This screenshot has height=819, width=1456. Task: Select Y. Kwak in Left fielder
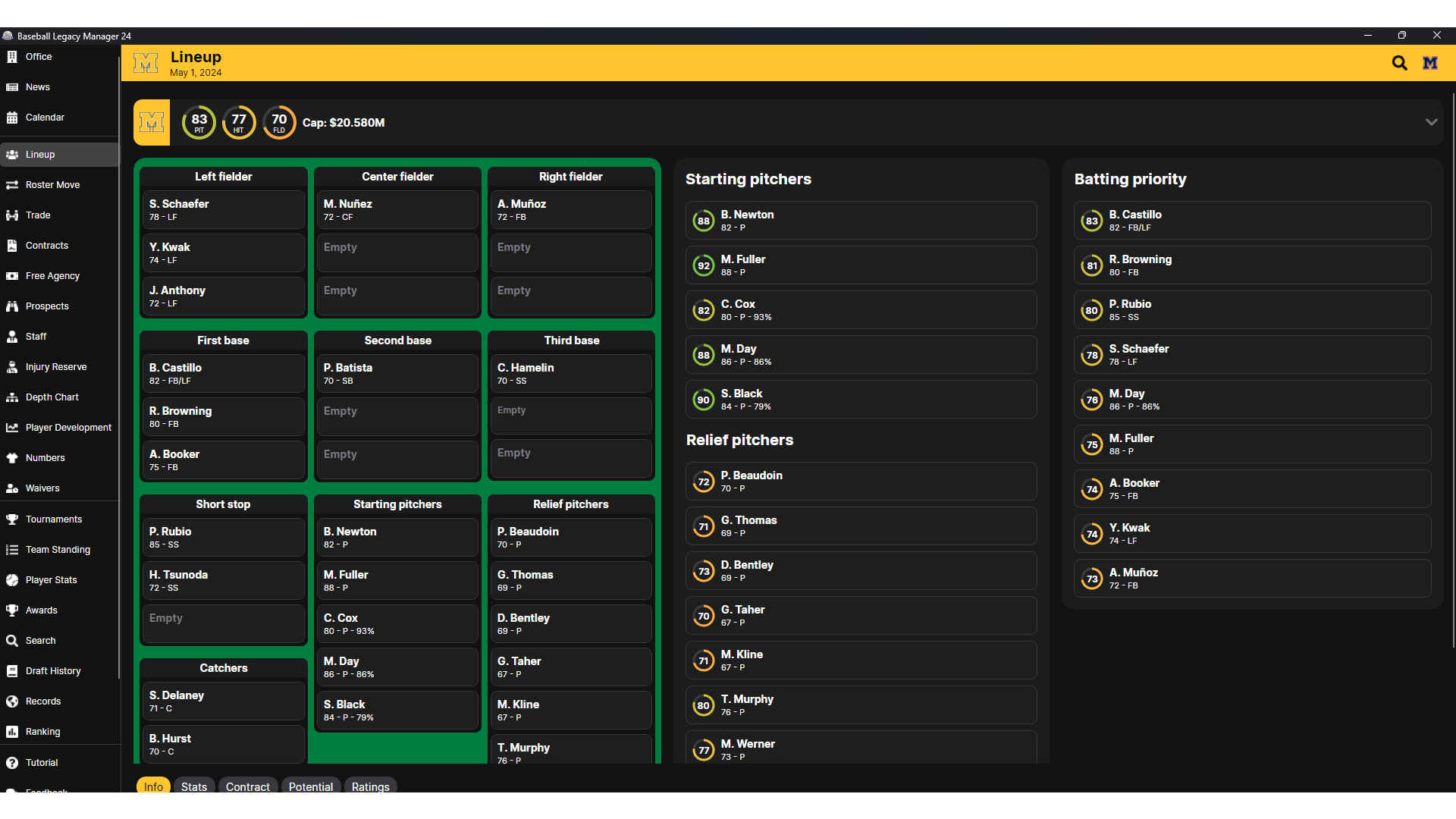coord(224,253)
